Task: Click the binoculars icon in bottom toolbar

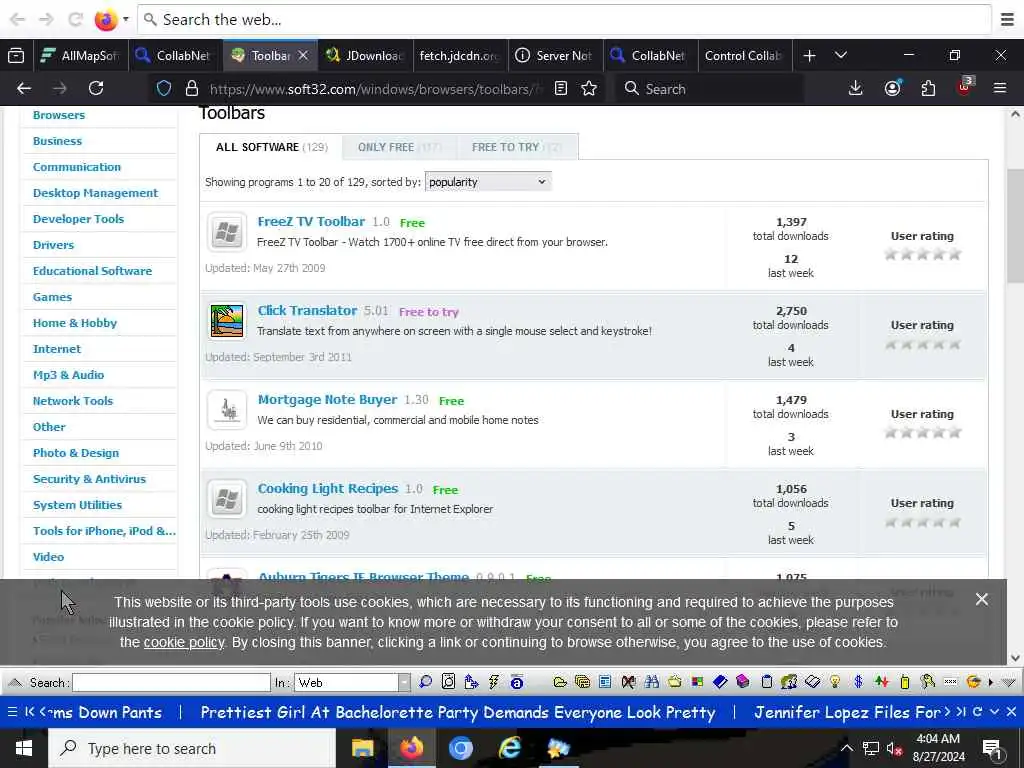Action: coord(651,682)
